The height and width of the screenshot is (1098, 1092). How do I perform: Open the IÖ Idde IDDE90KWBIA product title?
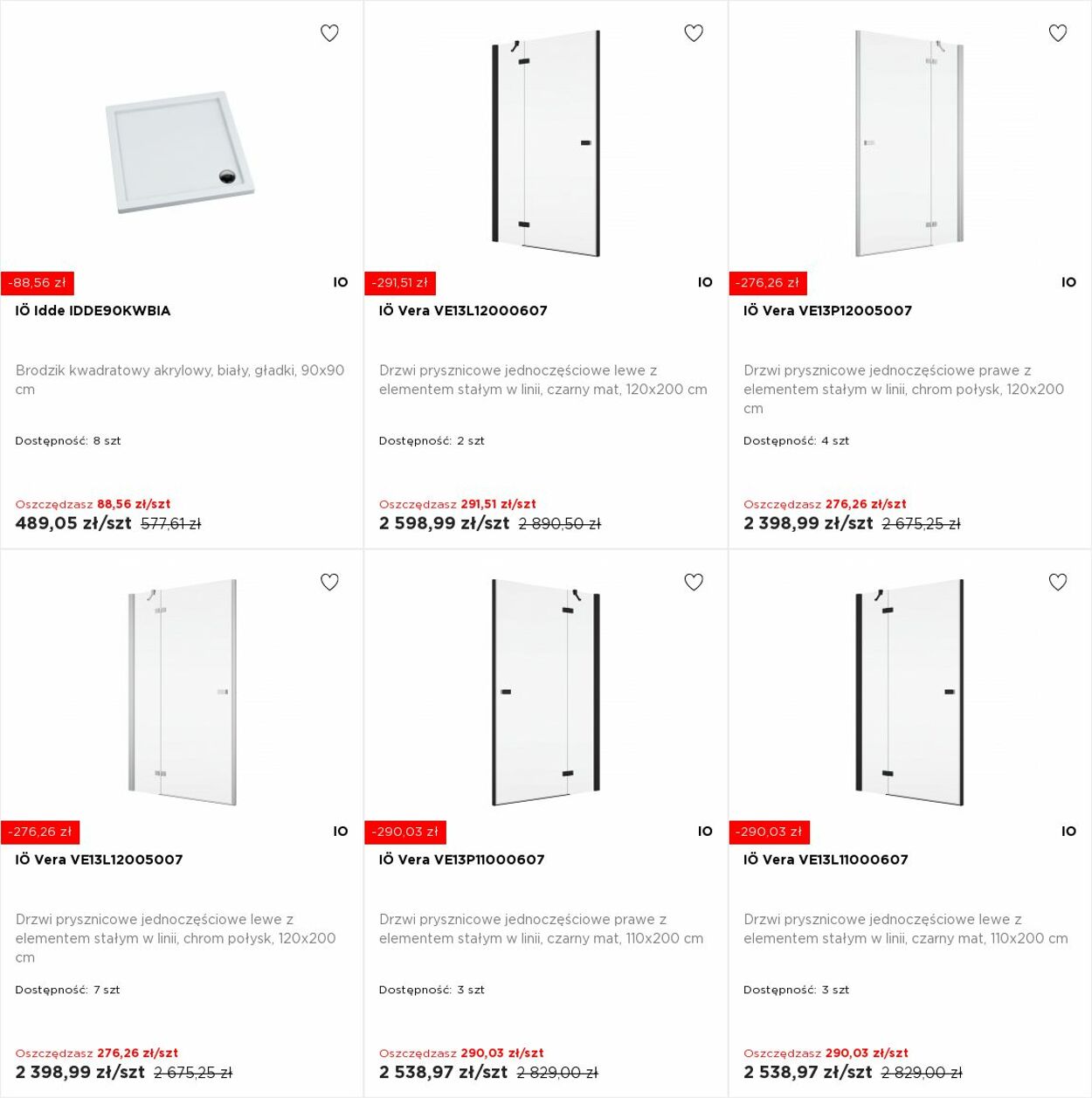coord(93,311)
